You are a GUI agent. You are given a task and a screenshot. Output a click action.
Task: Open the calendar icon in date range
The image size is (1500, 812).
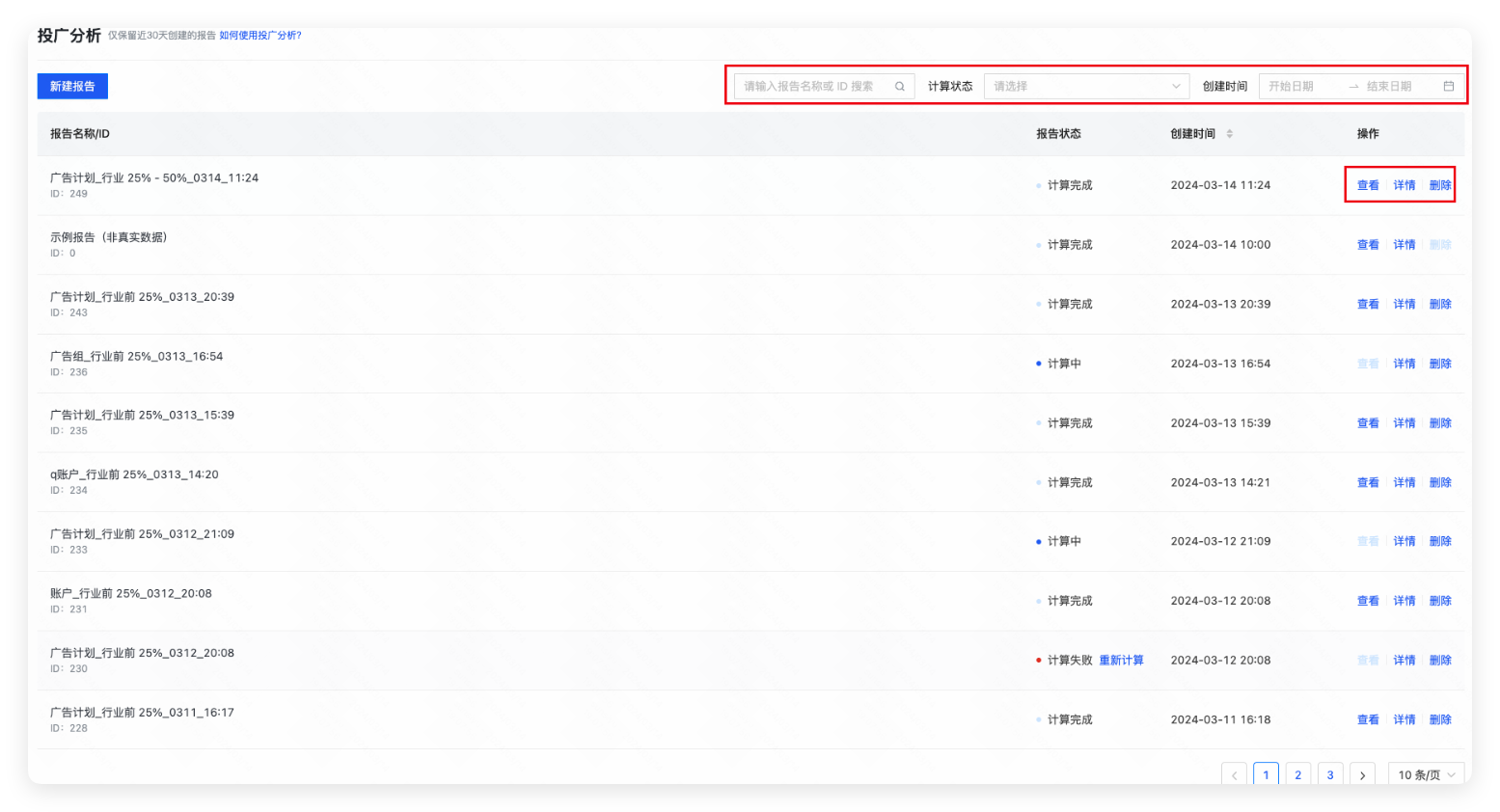tap(1448, 87)
